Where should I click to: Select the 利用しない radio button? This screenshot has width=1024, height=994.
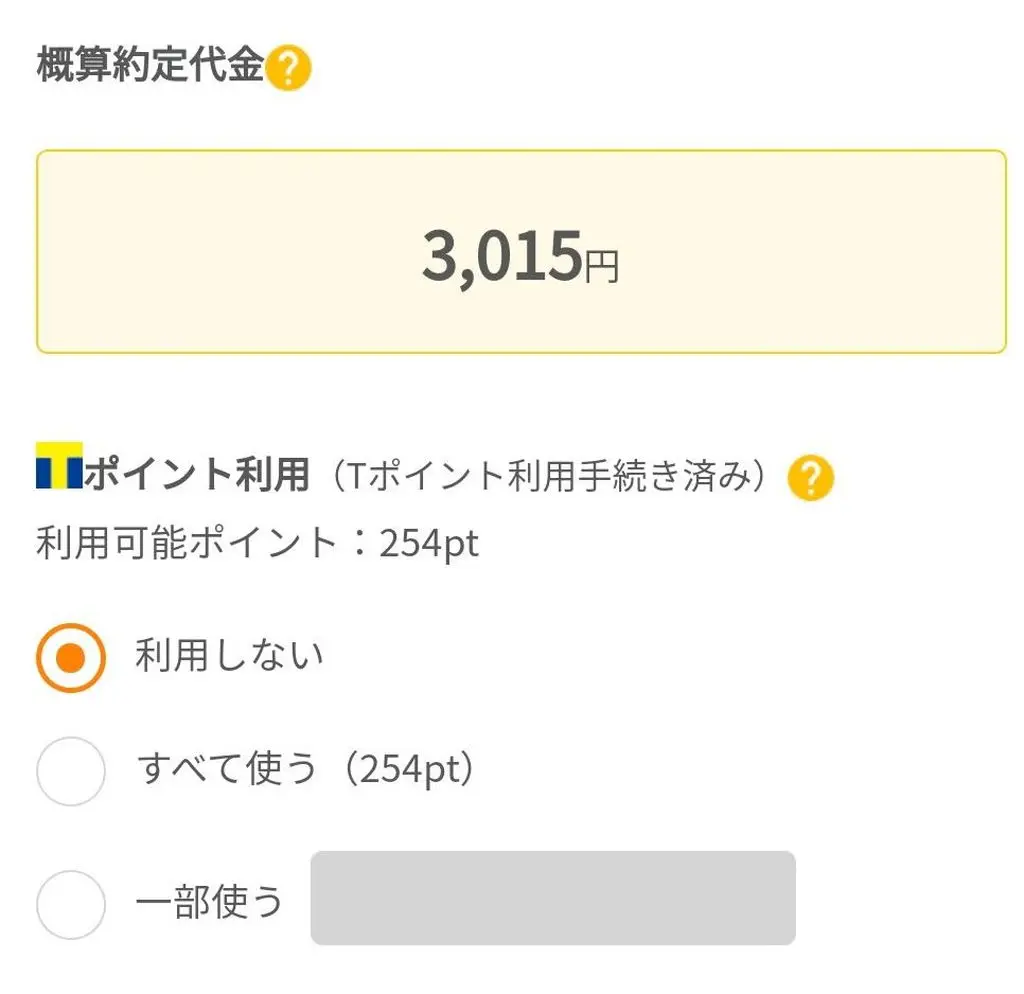71,658
